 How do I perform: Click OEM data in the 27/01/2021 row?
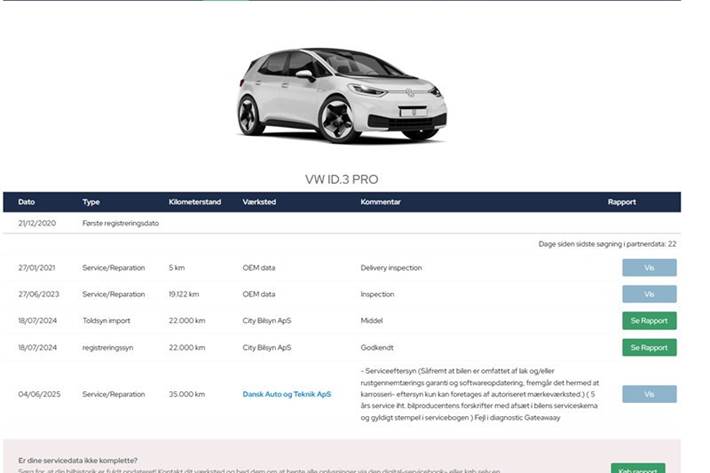click(x=259, y=268)
